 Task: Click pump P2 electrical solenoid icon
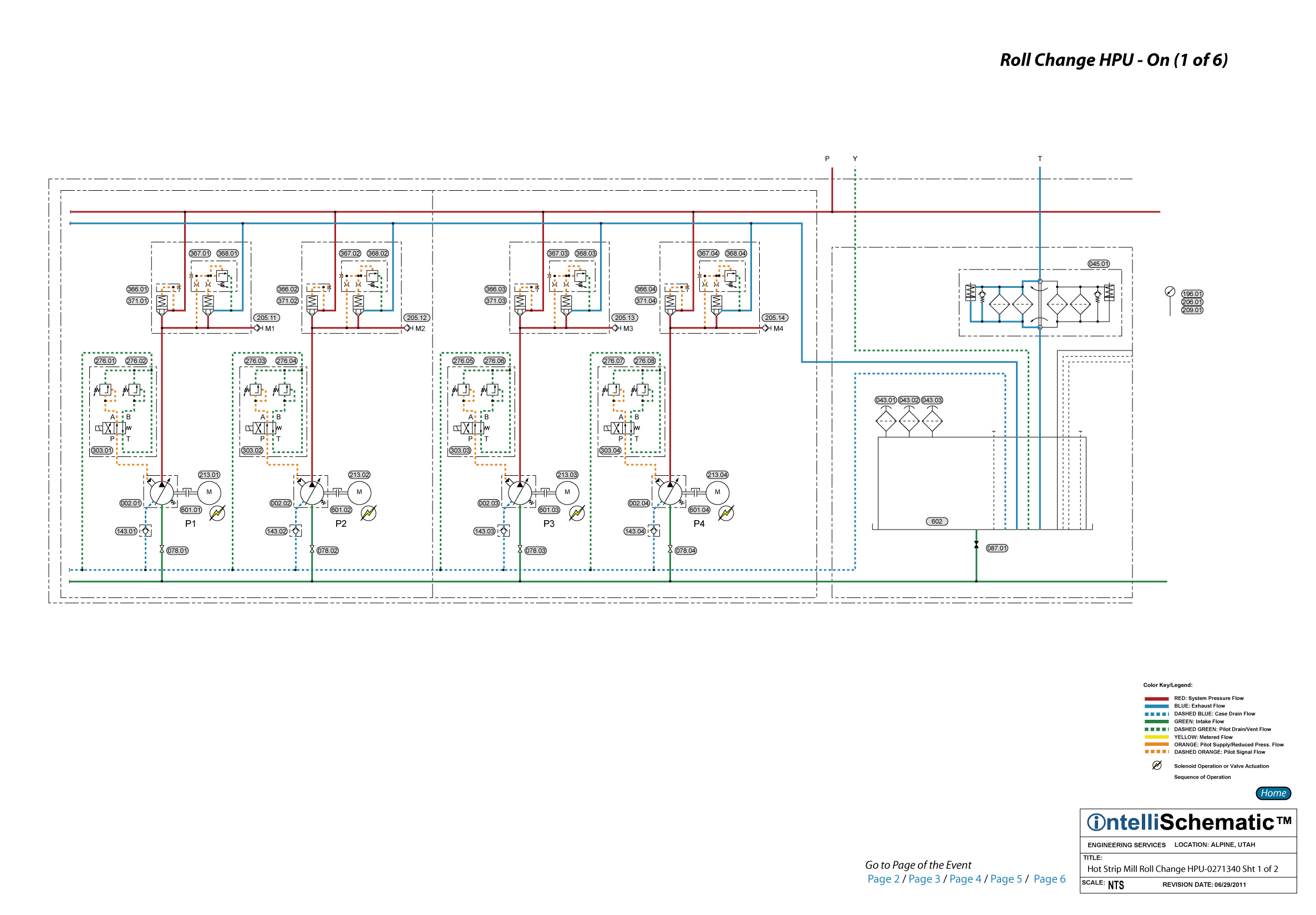(369, 513)
